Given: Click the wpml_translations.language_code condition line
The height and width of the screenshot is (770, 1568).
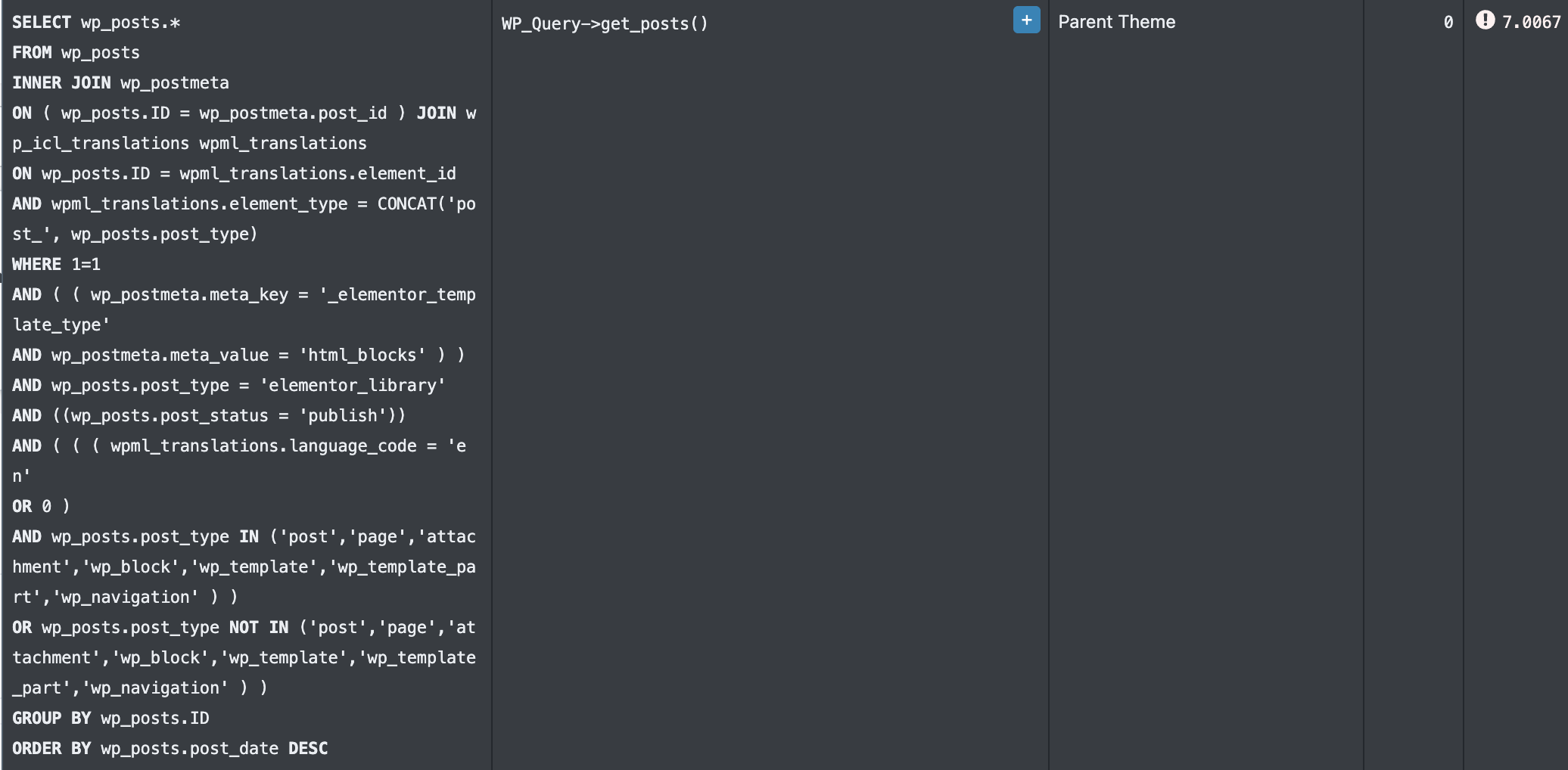Looking at the screenshot, I should [x=238, y=446].
